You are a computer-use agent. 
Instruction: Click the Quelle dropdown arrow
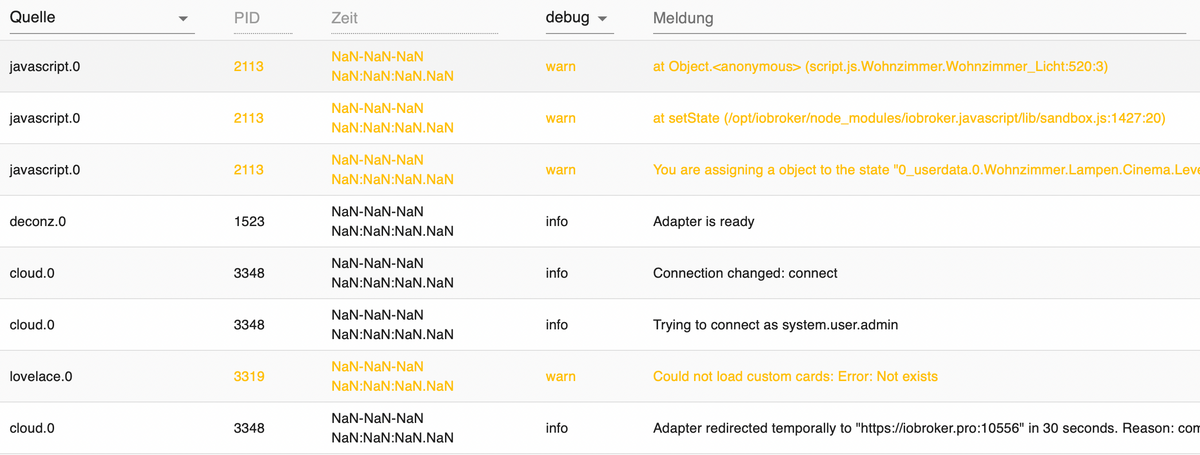pos(182,20)
